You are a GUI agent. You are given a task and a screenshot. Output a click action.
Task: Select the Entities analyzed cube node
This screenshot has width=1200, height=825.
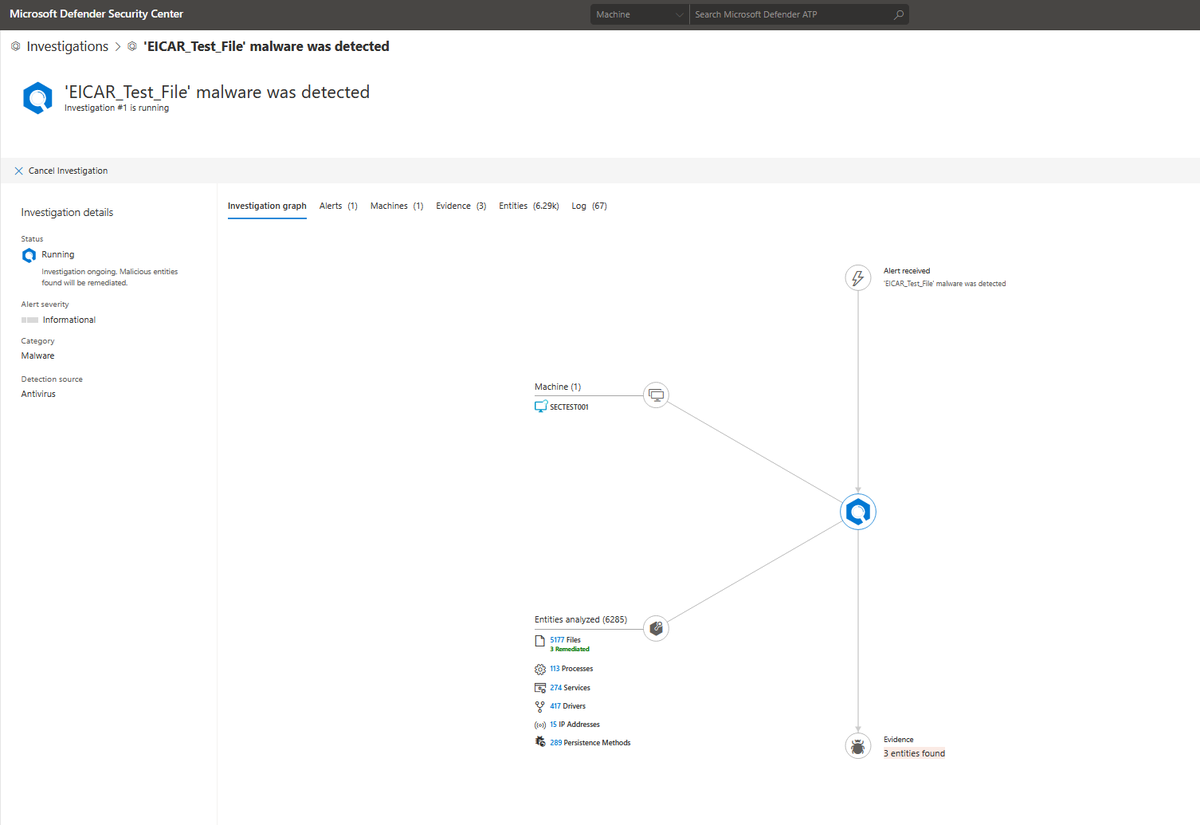point(656,628)
